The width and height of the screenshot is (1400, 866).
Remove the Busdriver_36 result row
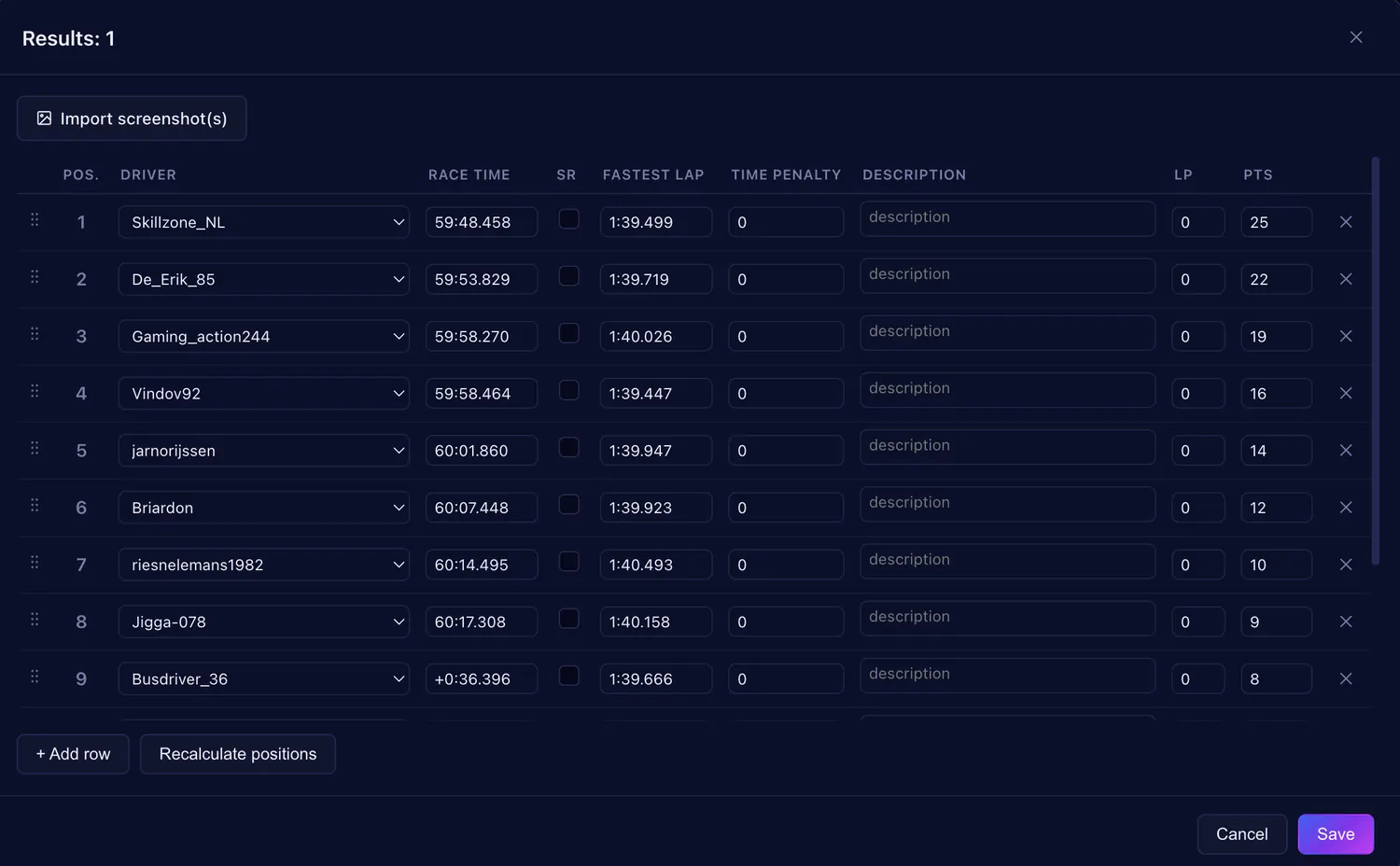1346,678
